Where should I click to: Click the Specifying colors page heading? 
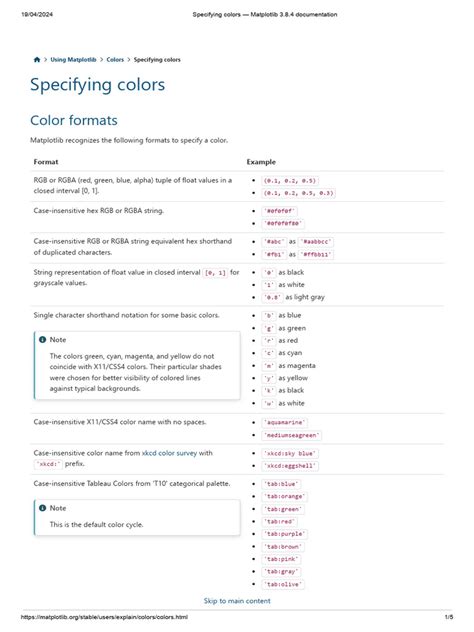(x=98, y=85)
